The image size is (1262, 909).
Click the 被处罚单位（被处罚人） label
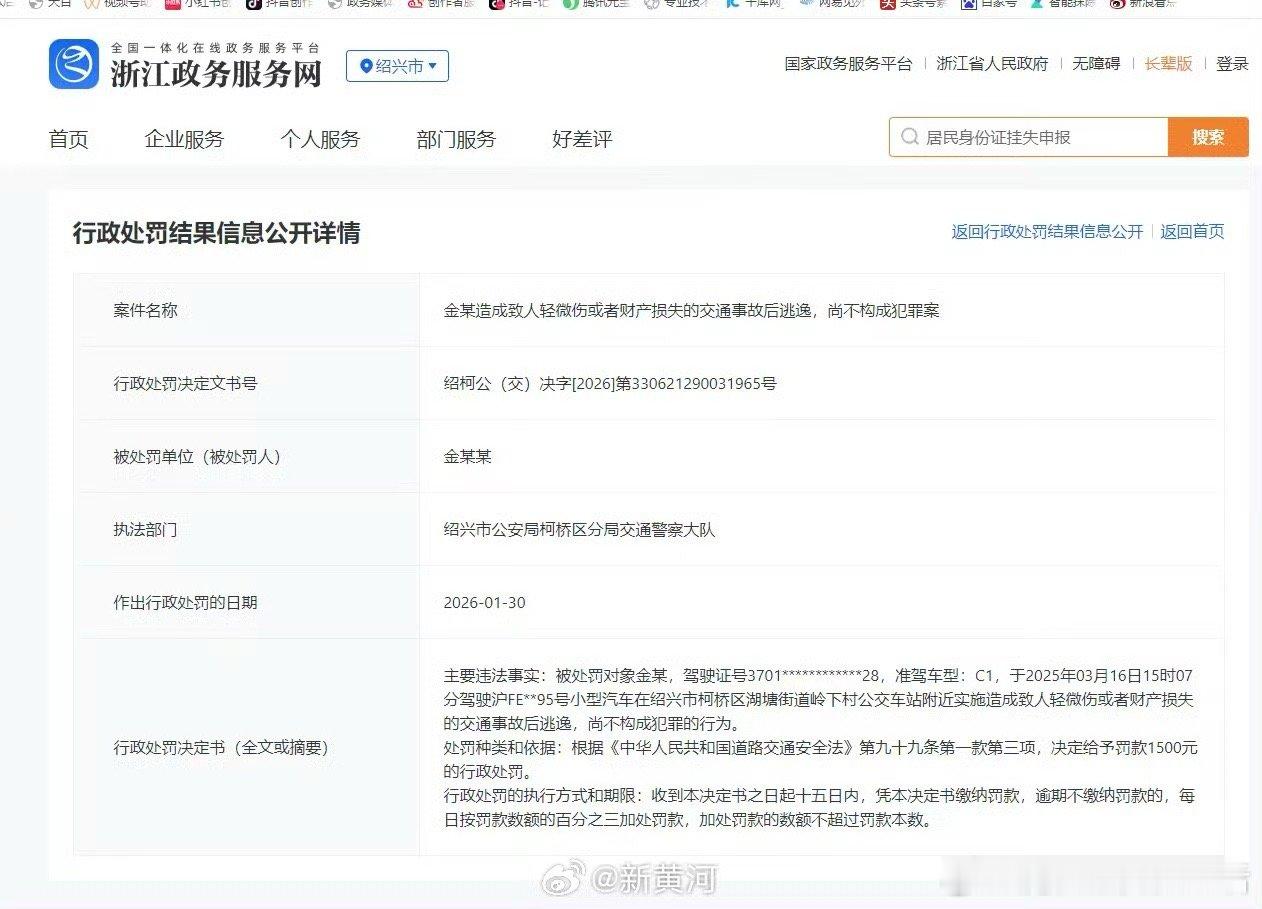pos(197,456)
